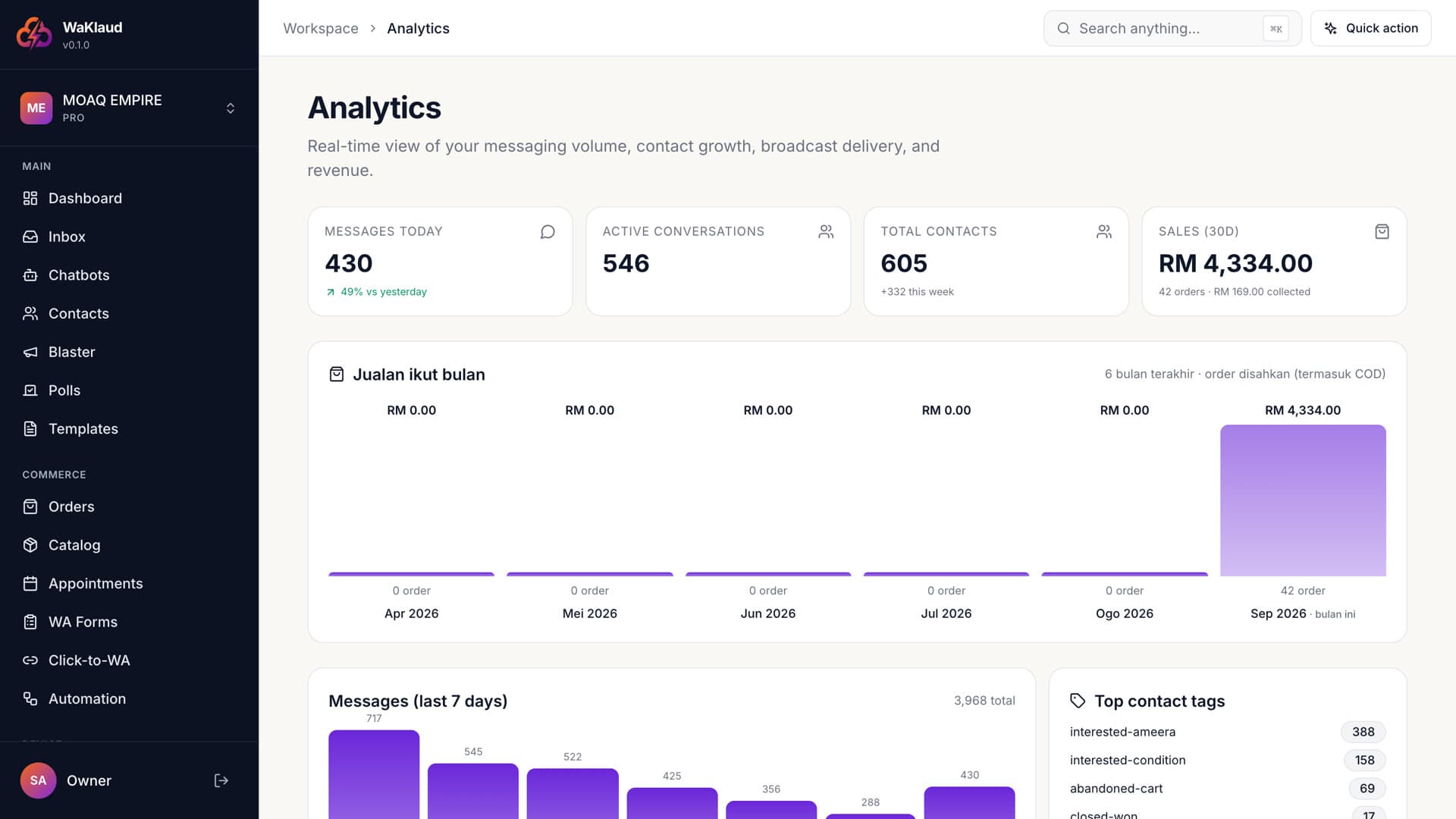Image resolution: width=1456 pixels, height=819 pixels.
Task: Click the Quick action button
Action: pos(1371,28)
